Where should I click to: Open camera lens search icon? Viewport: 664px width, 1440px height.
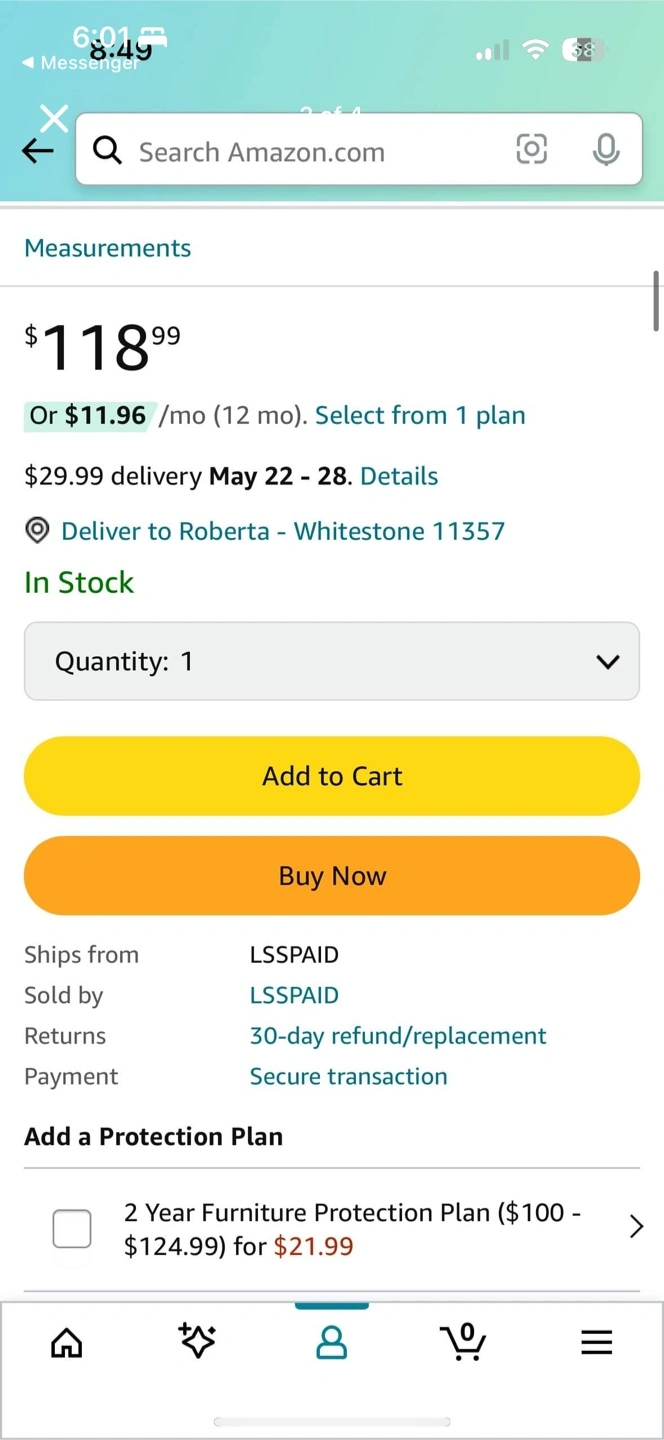tap(531, 150)
